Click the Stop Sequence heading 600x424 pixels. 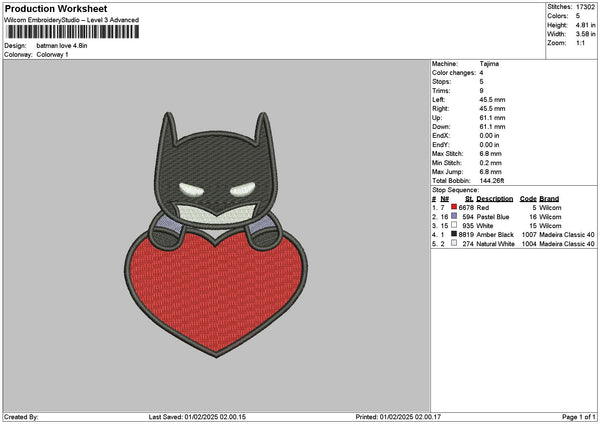453,188
